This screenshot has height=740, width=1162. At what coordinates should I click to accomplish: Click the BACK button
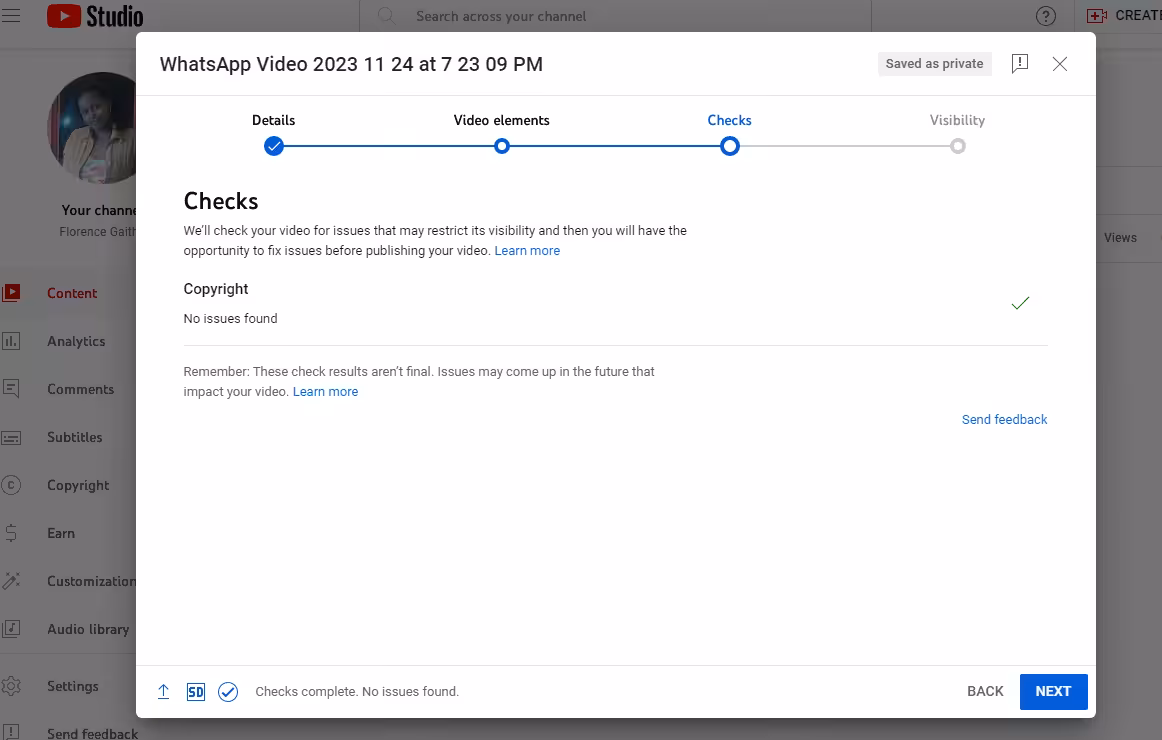tap(985, 692)
